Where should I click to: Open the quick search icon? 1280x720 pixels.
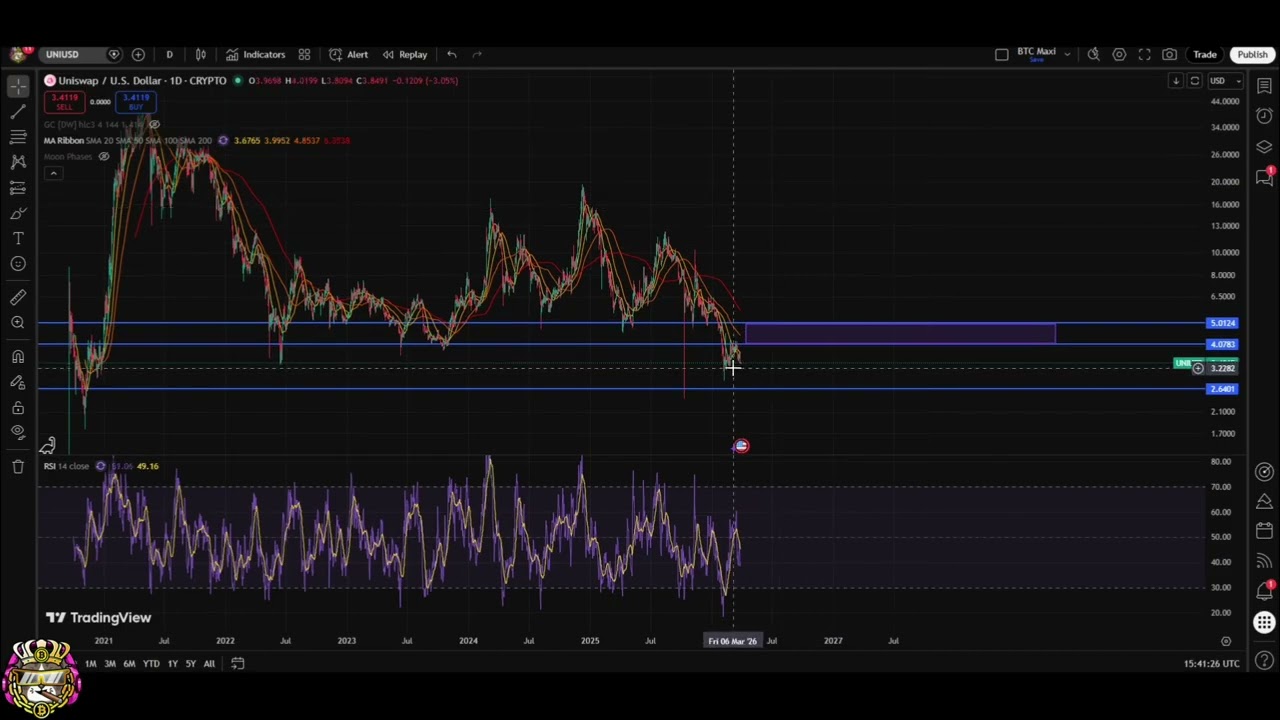[x=1094, y=54]
